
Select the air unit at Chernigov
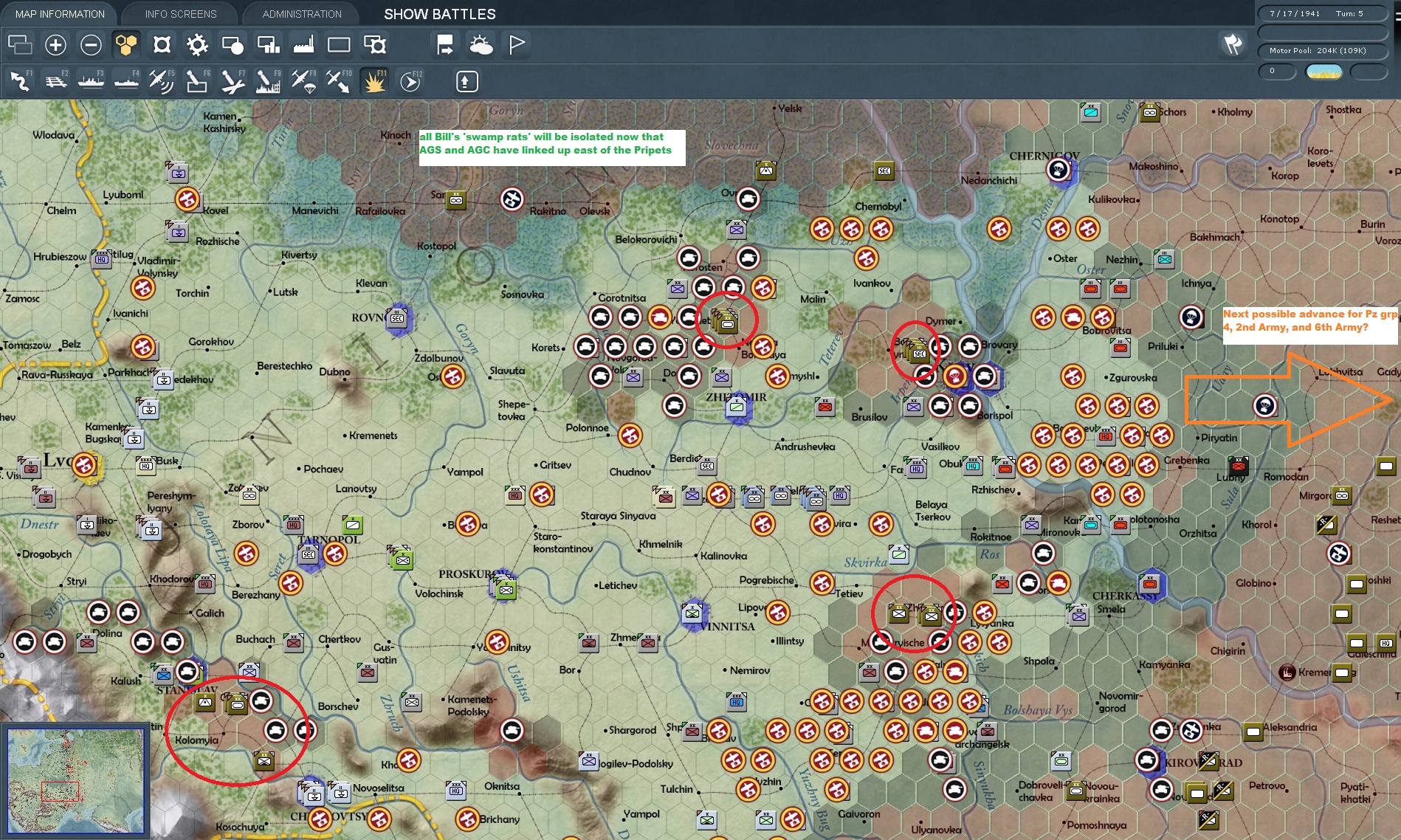1059,171
